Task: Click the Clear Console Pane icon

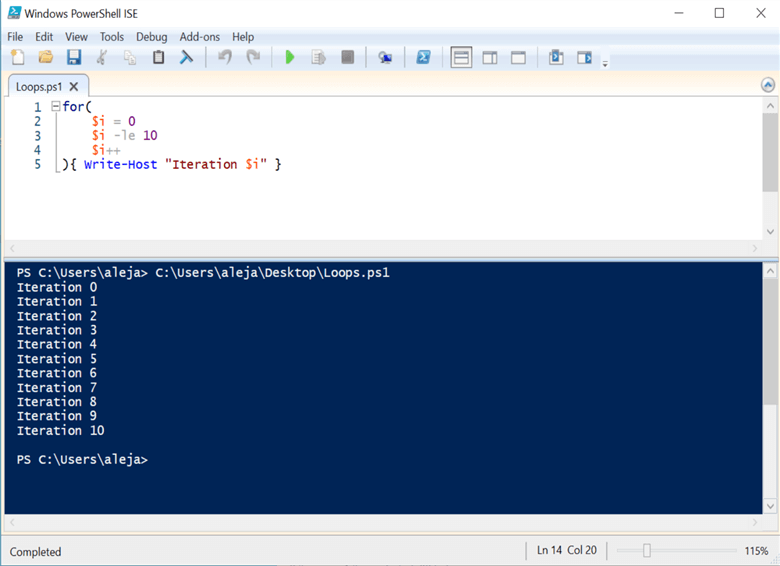Action: click(187, 57)
